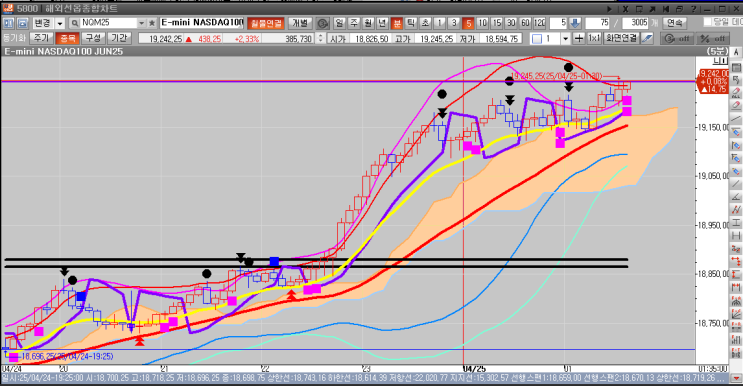
Task: Click the question mark help icon
Action: click(x=693, y=9)
